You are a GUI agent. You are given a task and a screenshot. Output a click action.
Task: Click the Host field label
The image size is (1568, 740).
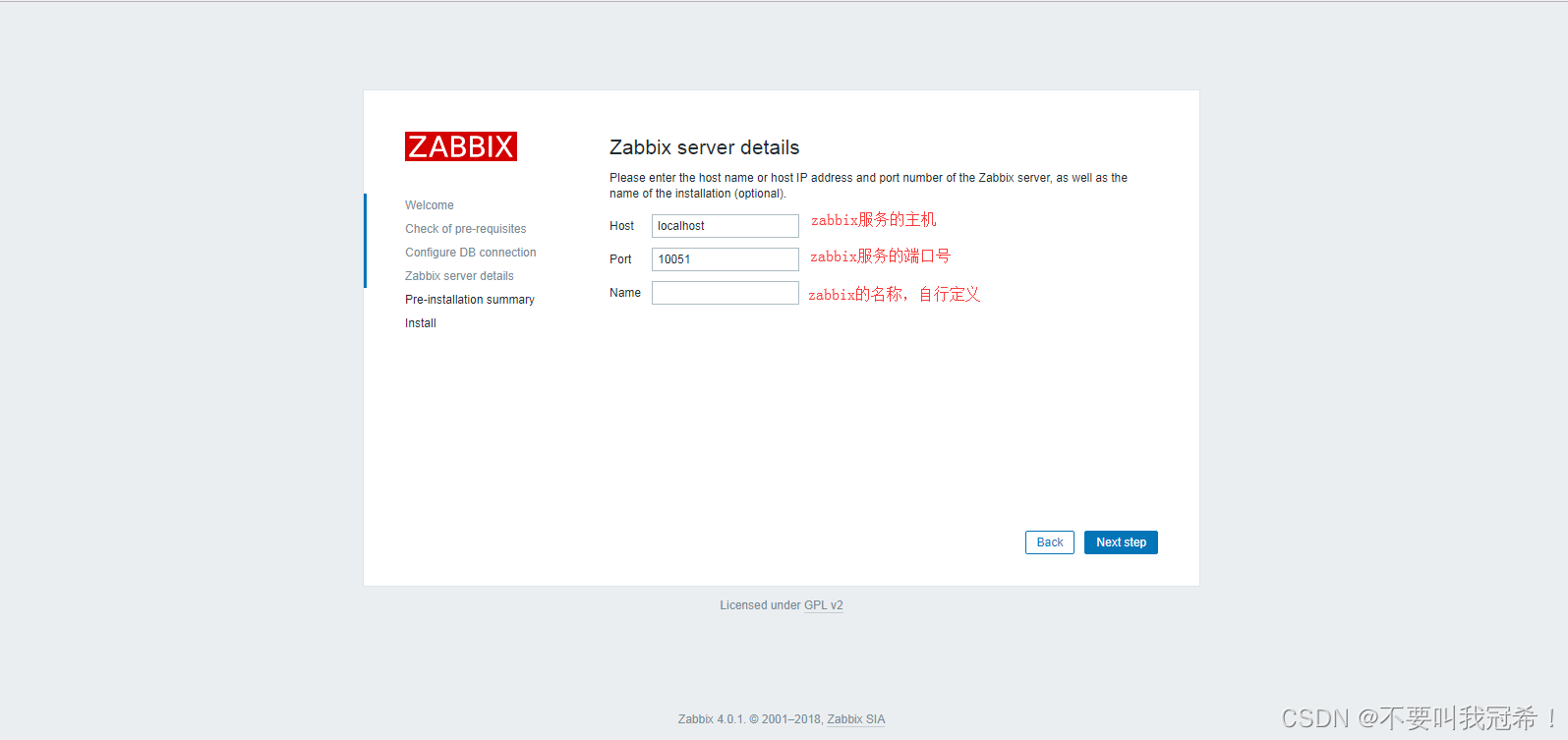coord(621,226)
